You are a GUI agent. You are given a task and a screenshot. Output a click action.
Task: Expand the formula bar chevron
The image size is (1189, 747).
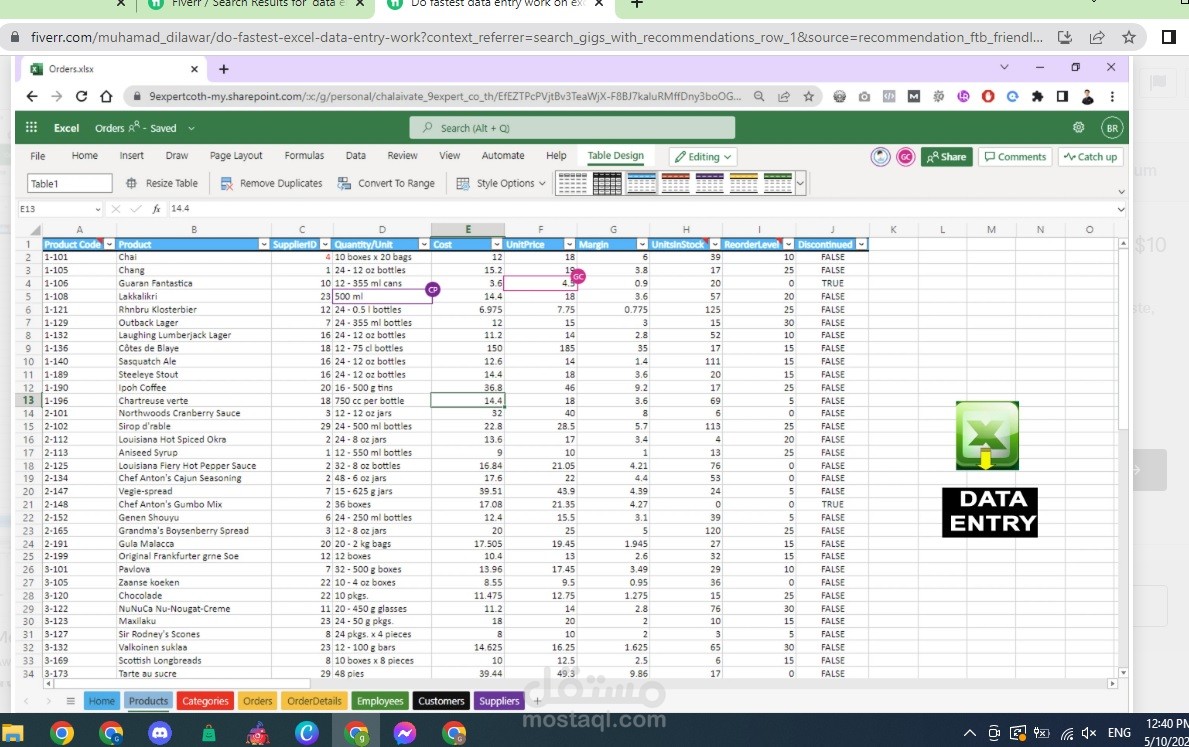click(1121, 209)
